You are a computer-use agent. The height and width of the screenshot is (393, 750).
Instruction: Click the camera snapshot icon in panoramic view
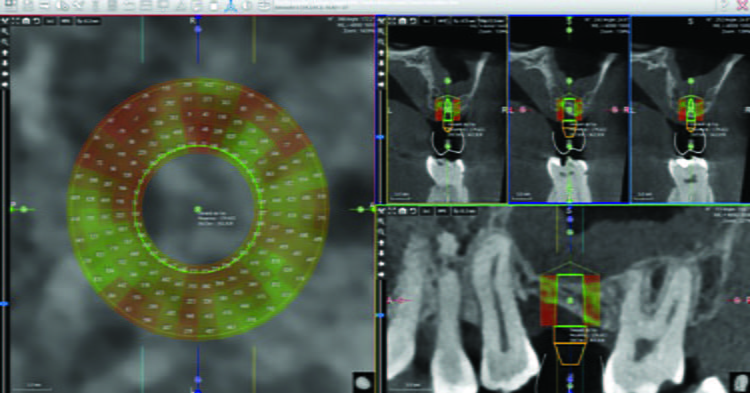pyautogui.click(x=403, y=211)
